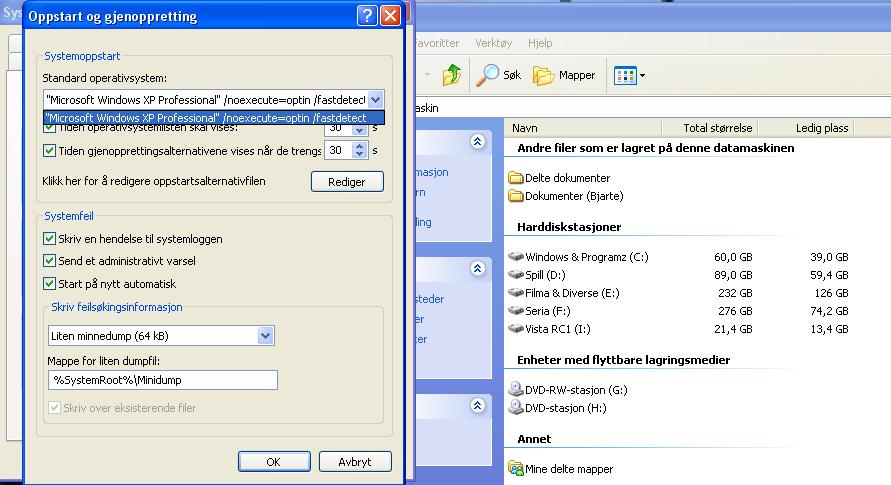Click the 59,4 GB free space for Spill
This screenshot has width=891, height=485.
829,275
